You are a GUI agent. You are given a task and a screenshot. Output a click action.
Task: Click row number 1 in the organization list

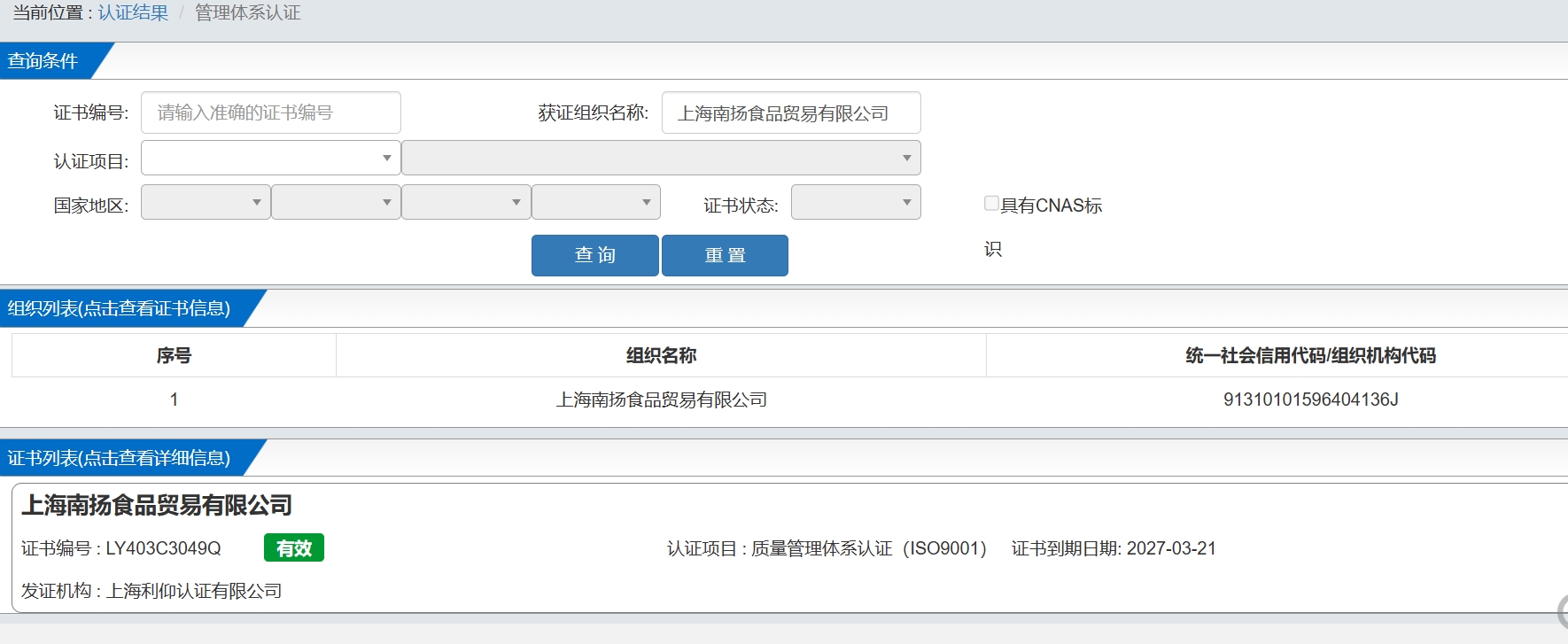[x=174, y=400]
